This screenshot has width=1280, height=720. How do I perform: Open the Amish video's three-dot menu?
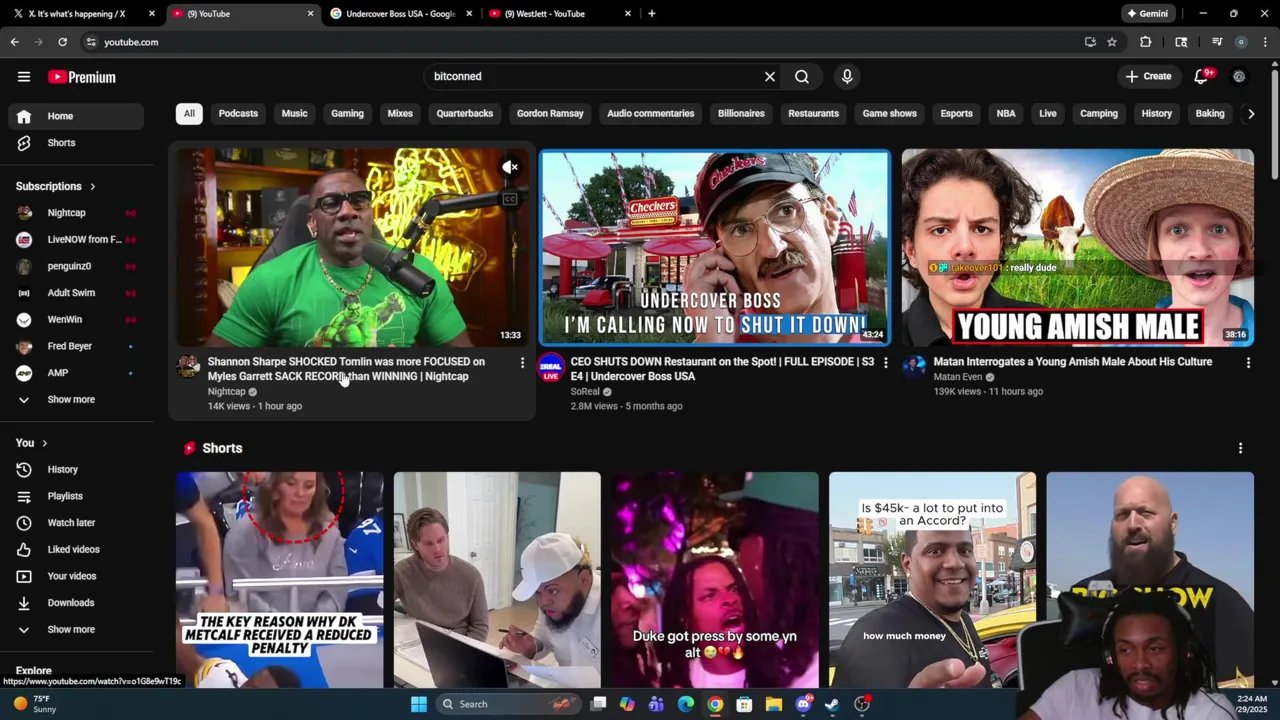click(x=1248, y=363)
